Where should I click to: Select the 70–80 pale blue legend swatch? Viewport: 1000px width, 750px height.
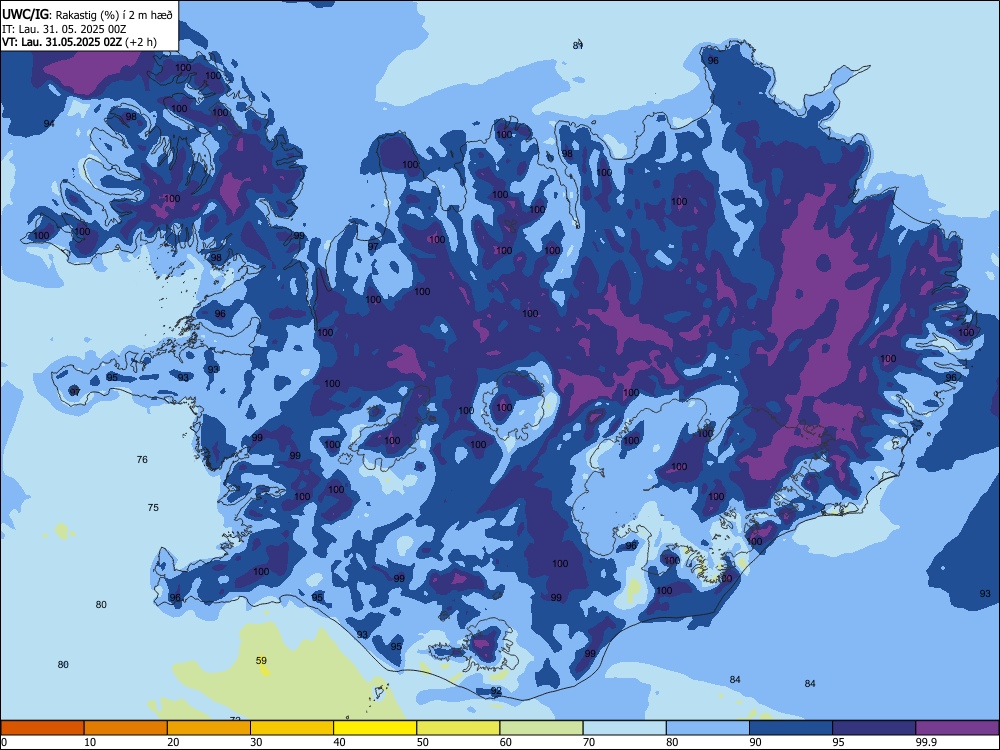[624, 728]
